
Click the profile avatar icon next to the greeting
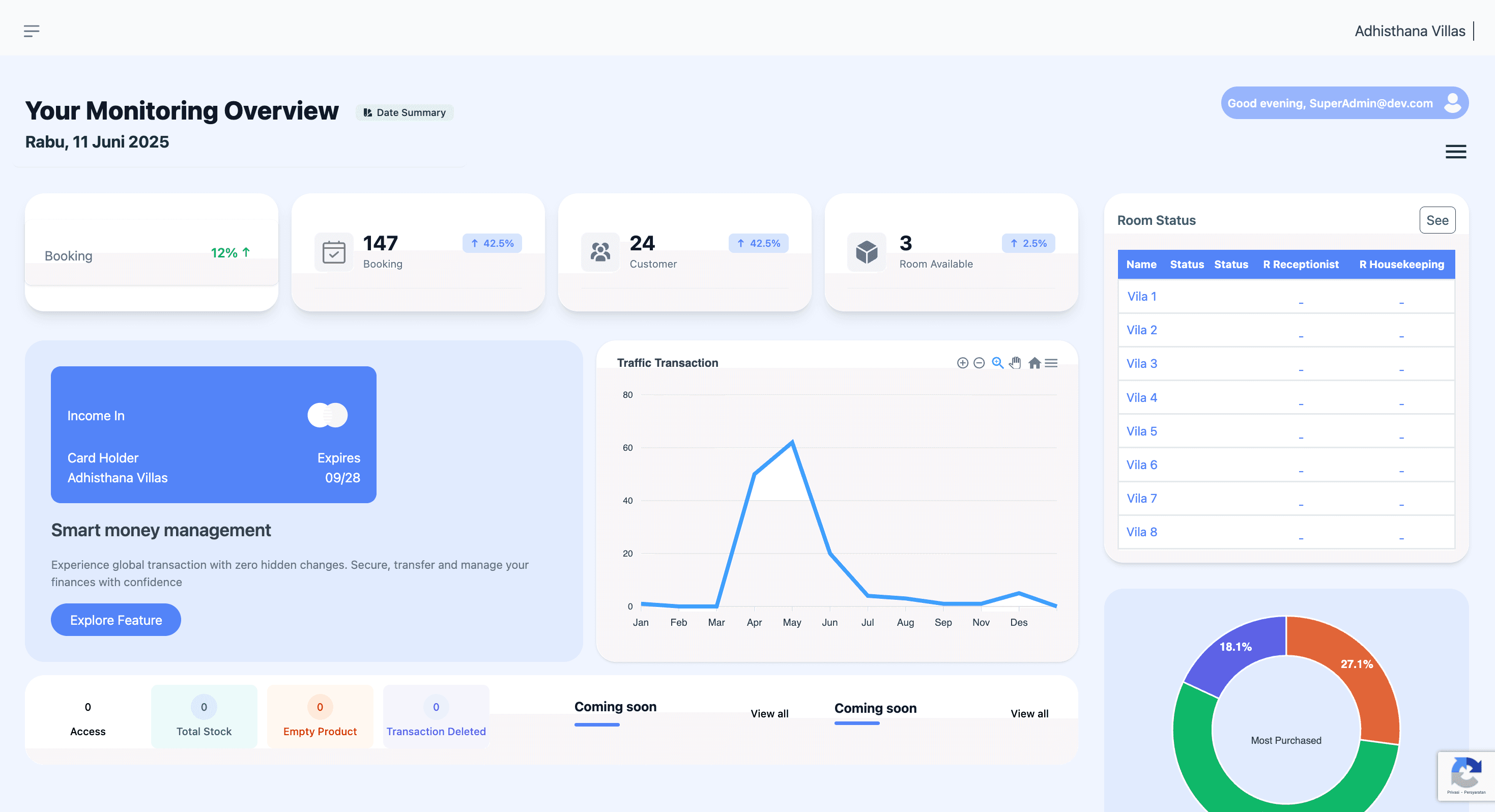[1453, 103]
